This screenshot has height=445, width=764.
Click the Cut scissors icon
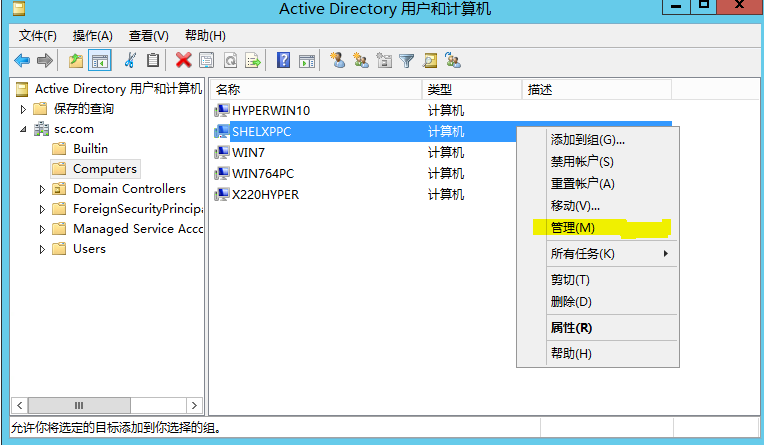point(130,60)
